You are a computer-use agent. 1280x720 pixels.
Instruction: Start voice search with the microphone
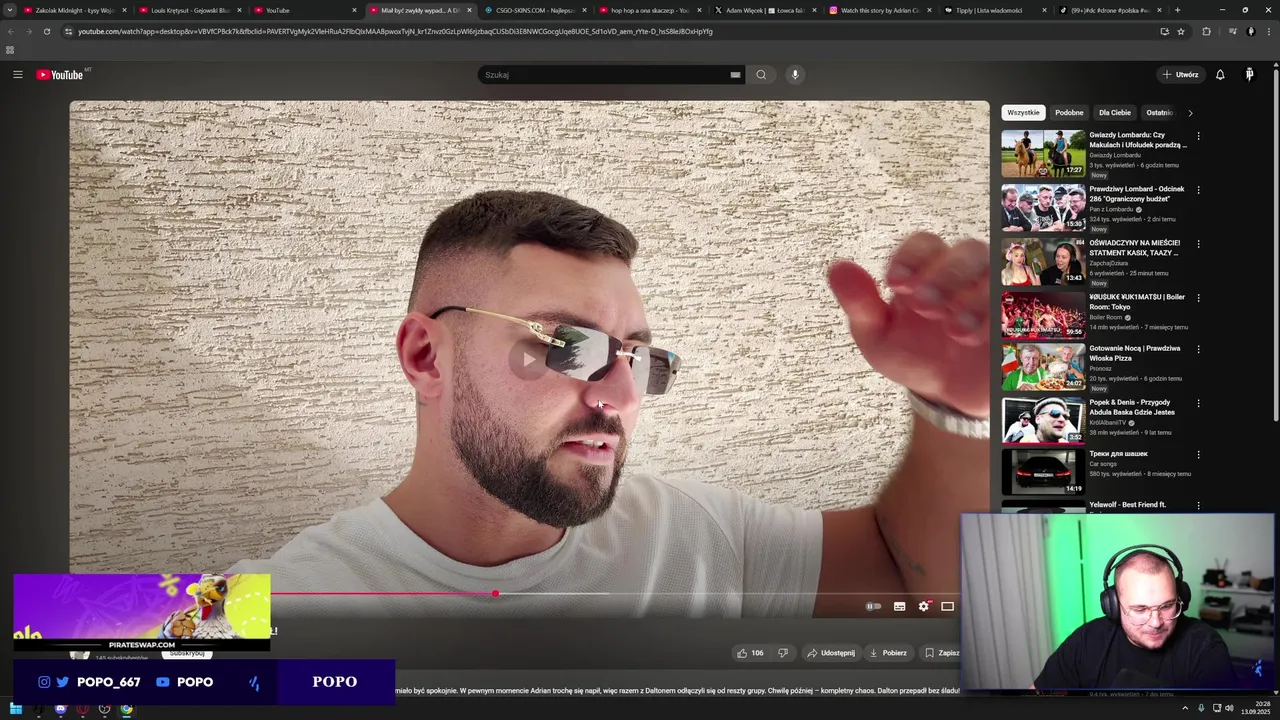tap(795, 75)
